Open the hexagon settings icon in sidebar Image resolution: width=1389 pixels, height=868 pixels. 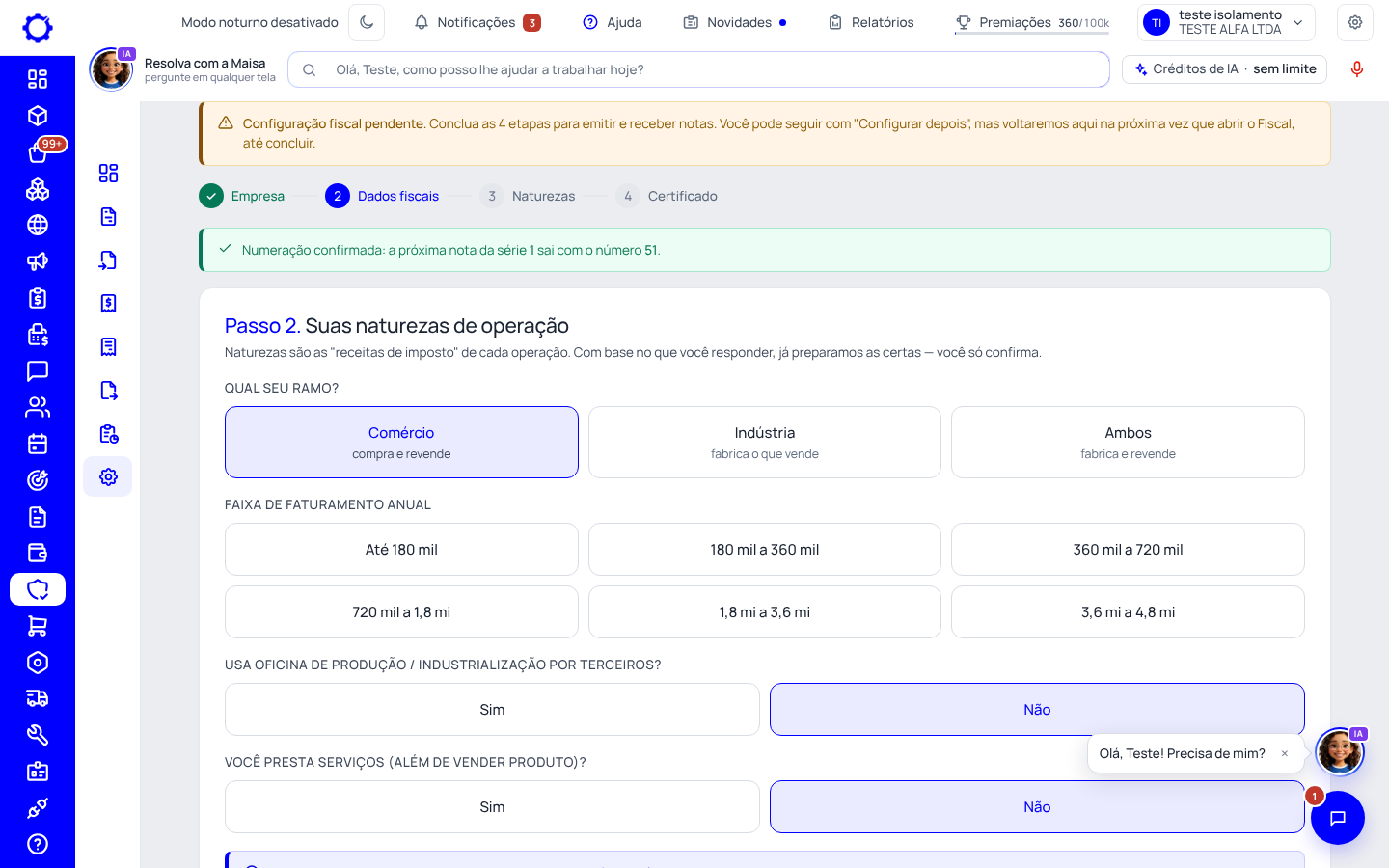(38, 663)
